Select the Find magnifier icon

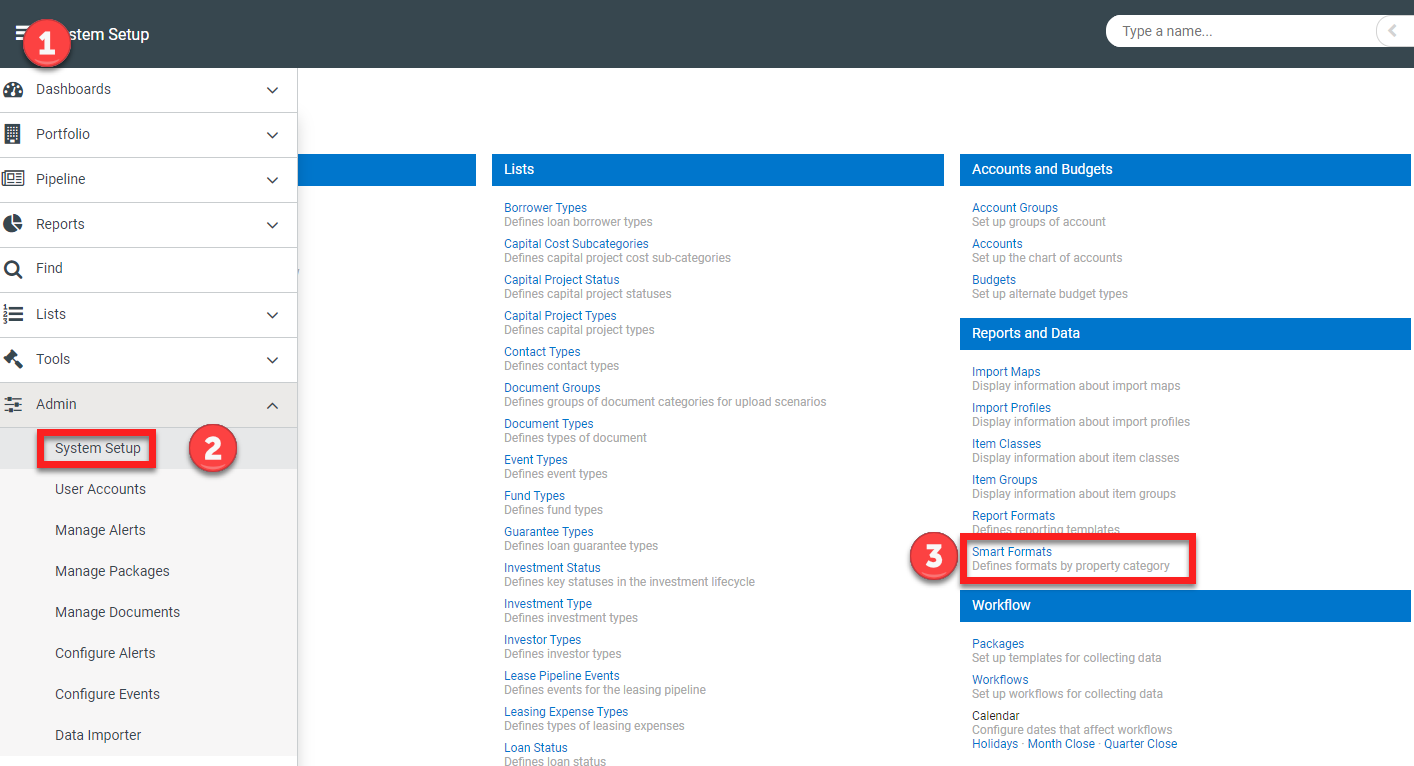tap(14, 268)
